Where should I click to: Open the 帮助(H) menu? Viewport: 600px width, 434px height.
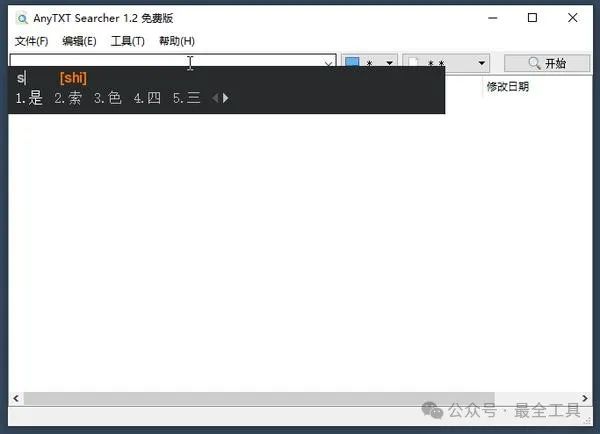tap(177, 41)
